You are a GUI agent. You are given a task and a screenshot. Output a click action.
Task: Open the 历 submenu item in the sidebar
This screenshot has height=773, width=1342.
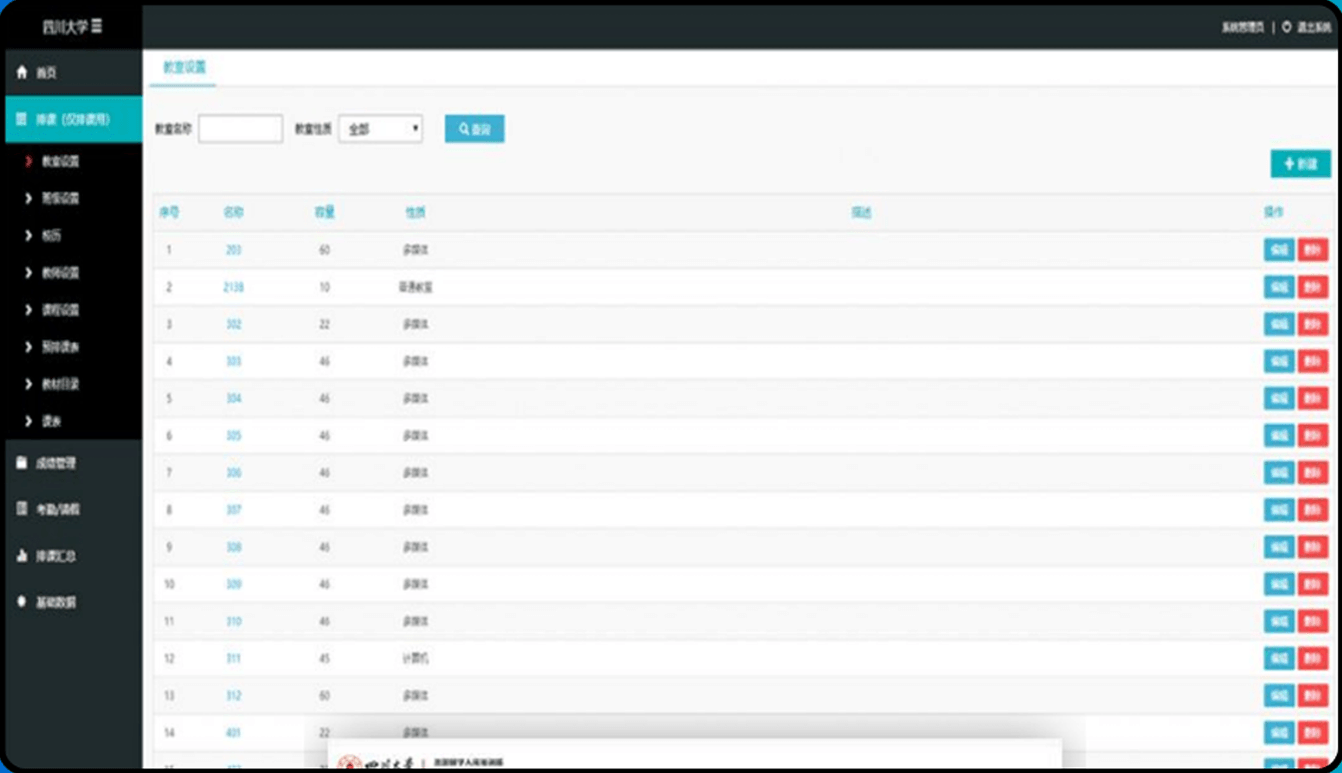click(51, 236)
